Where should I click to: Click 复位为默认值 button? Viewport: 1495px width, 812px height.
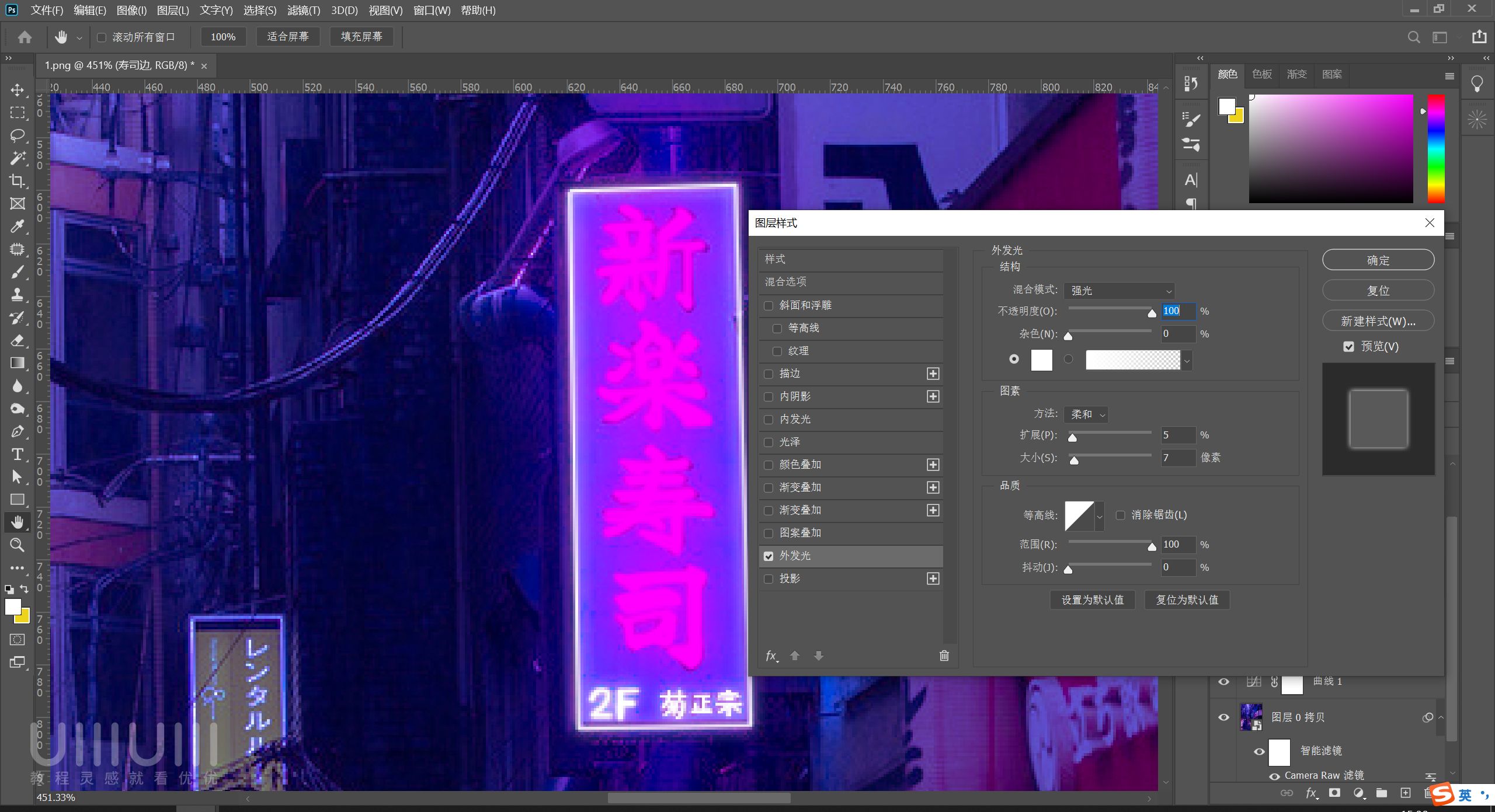[x=1187, y=600]
